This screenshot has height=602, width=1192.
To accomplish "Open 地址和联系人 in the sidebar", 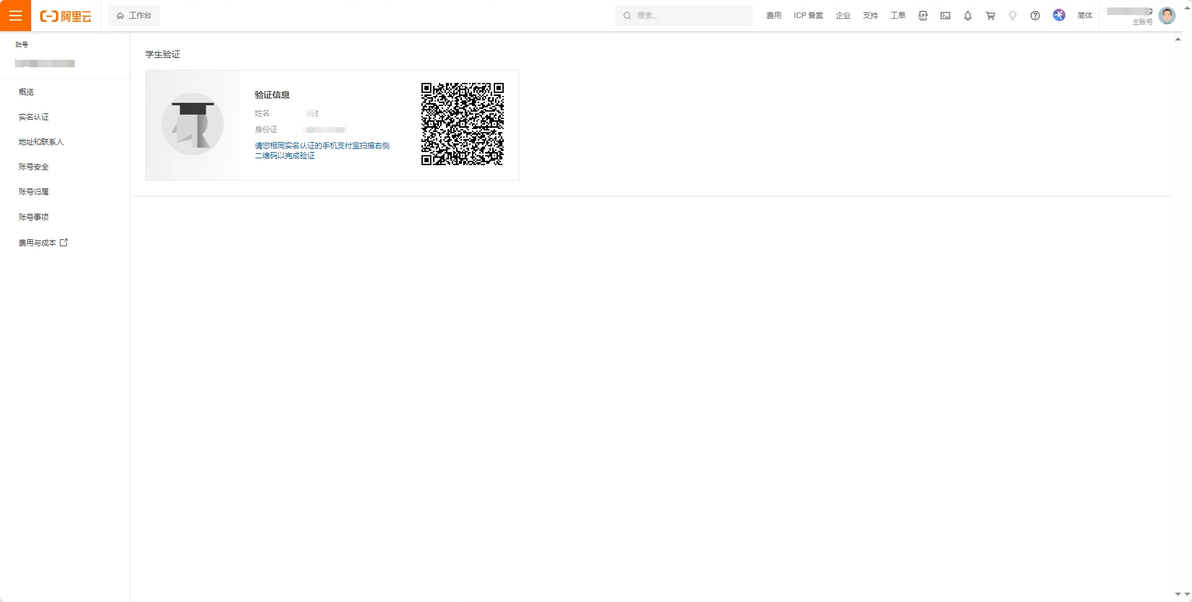I will coord(41,142).
